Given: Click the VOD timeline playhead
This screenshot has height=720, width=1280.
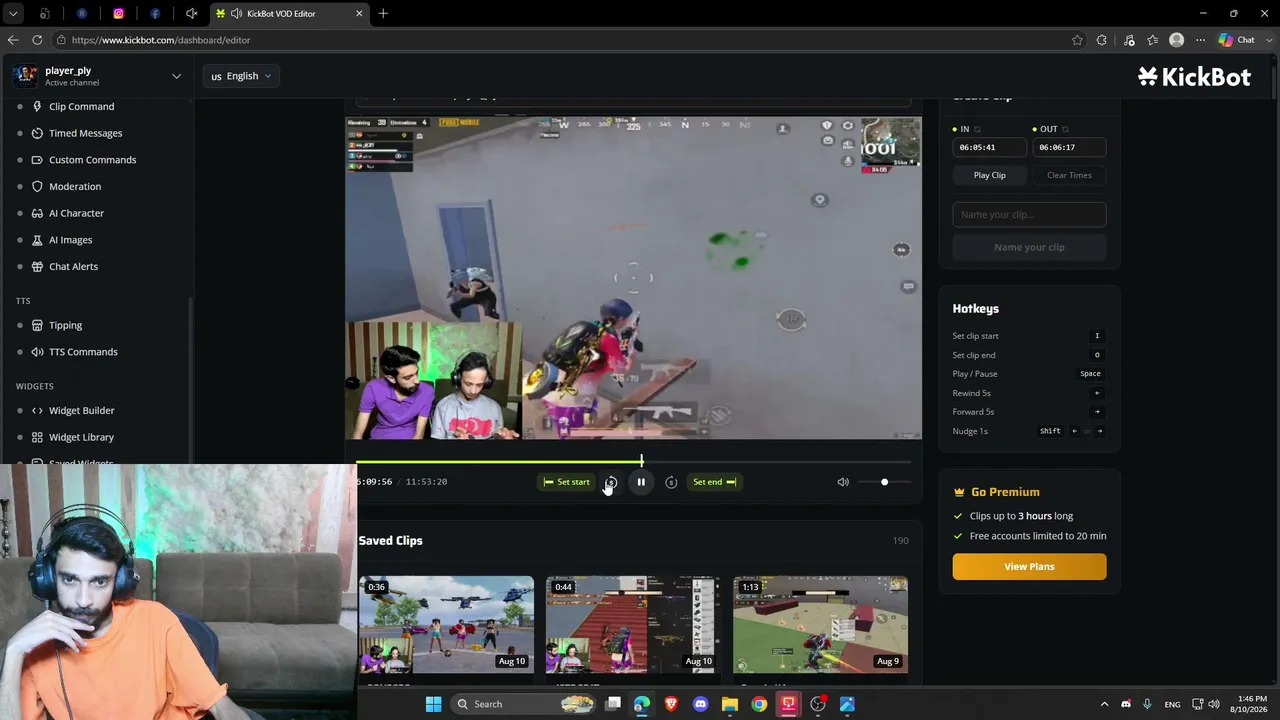Looking at the screenshot, I should point(642,461).
